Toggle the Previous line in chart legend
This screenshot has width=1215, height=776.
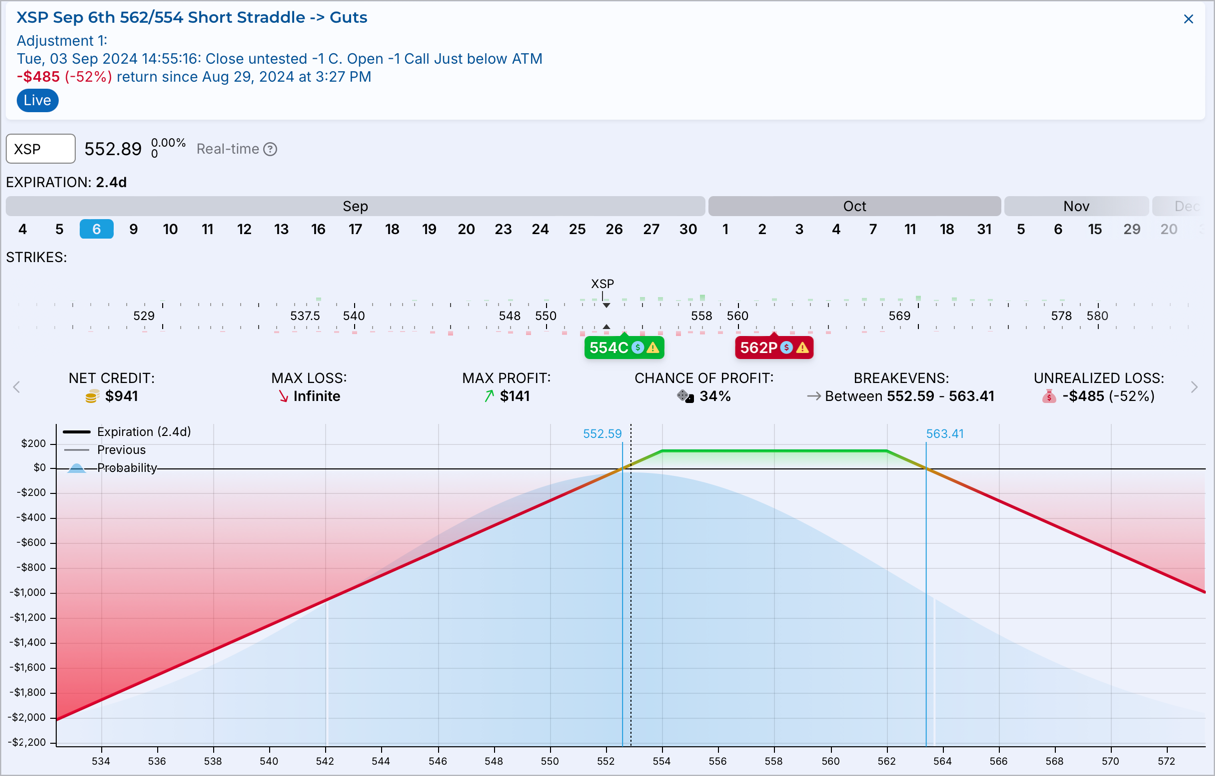click(105, 450)
